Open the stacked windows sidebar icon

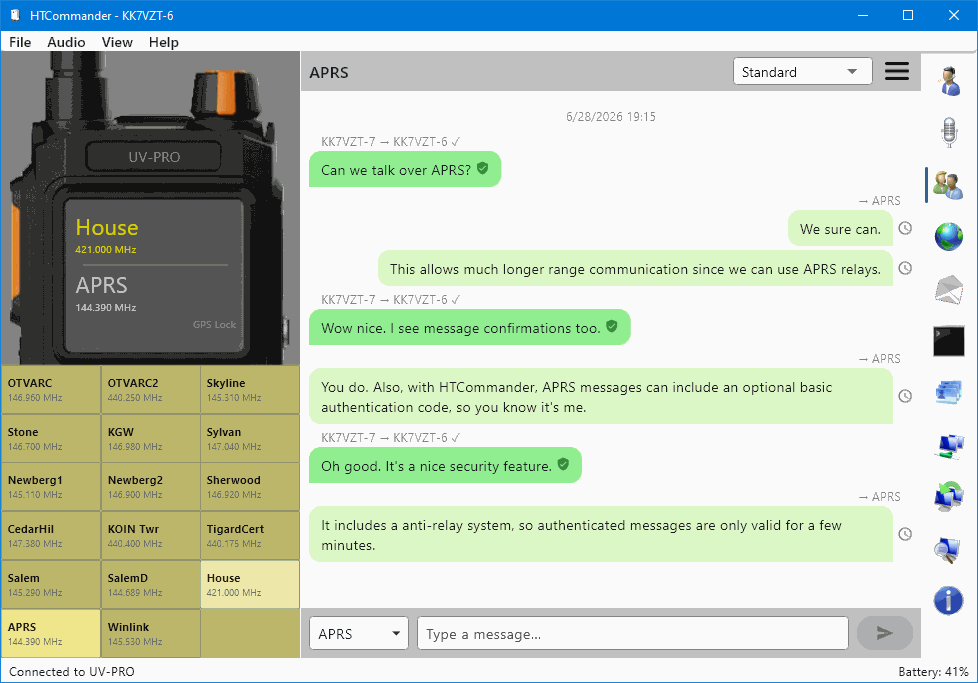point(949,393)
